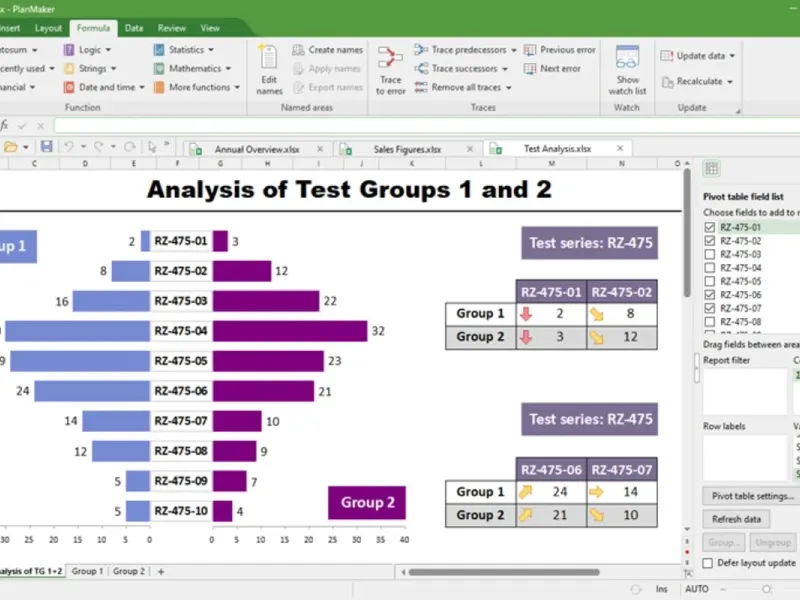Check the RZ-475-08 field
Viewport: 800px width, 600px height.
click(709, 321)
